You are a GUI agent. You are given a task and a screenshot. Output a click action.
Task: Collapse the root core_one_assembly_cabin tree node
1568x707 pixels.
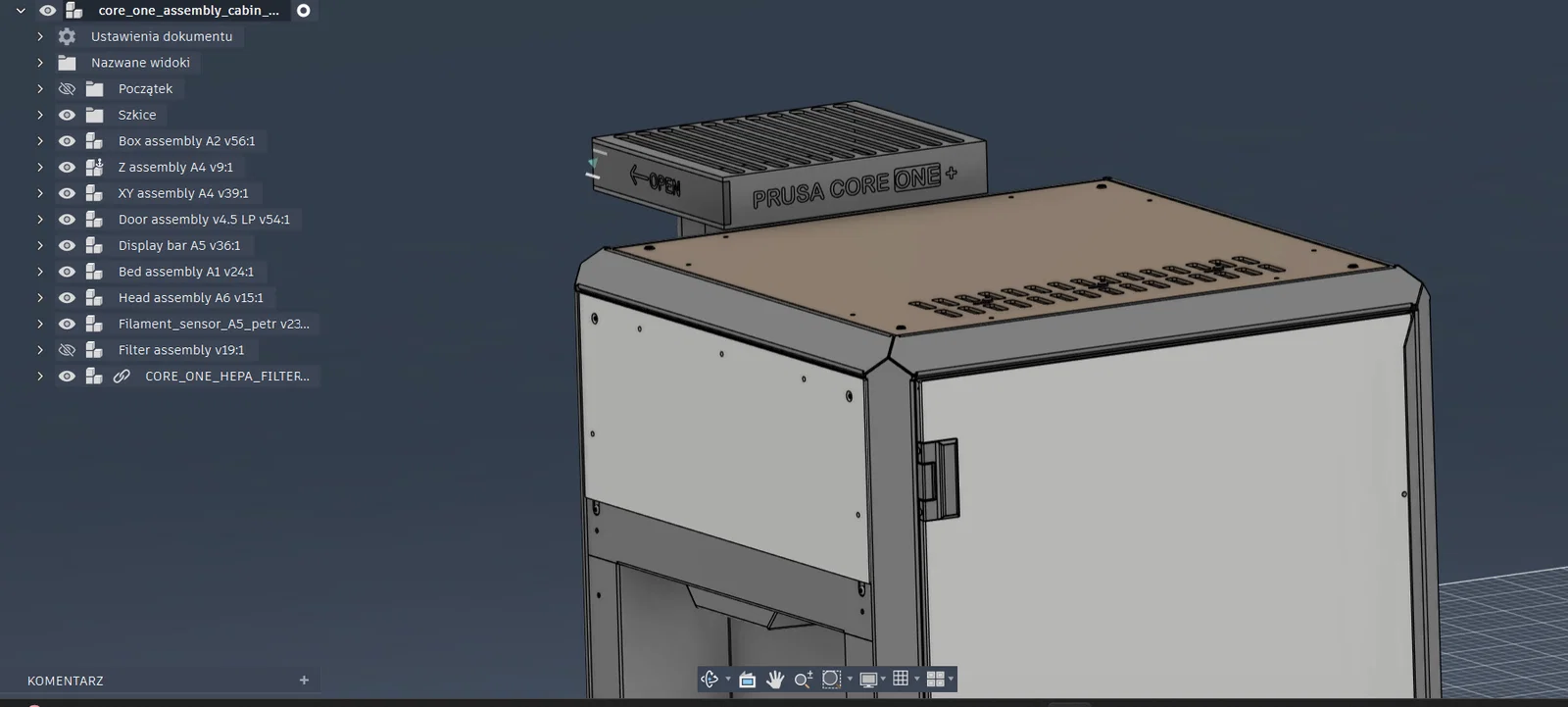21,11
